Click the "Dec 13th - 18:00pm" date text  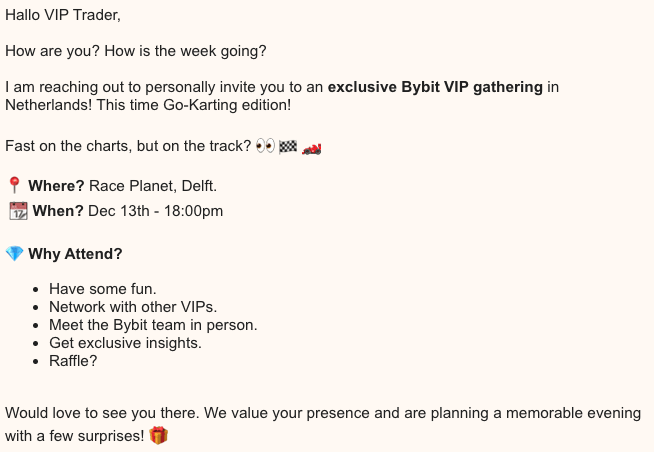point(155,211)
